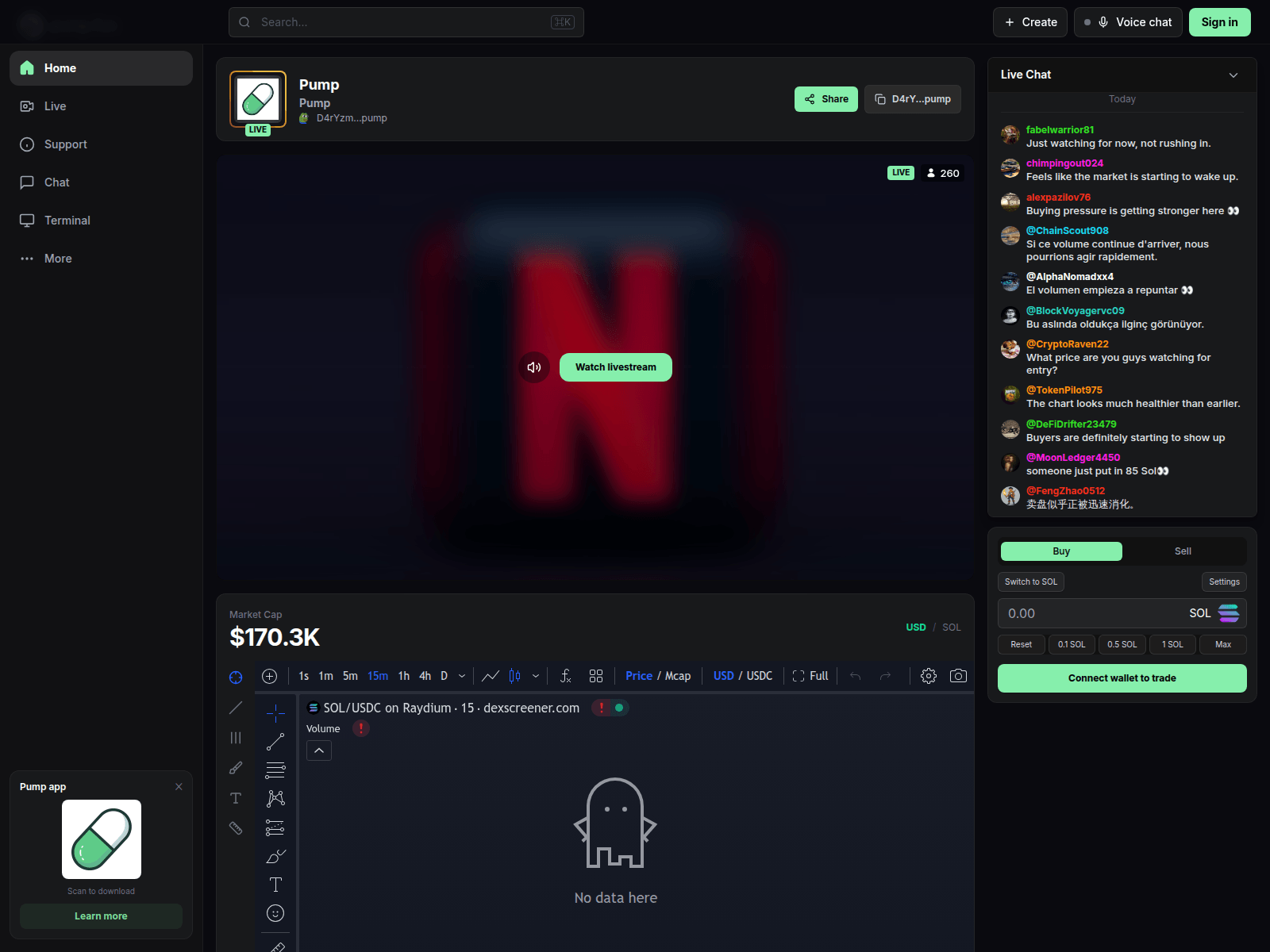Screen dimensions: 1270x952
Task: Toggle market cap display to SOL
Action: point(952,627)
